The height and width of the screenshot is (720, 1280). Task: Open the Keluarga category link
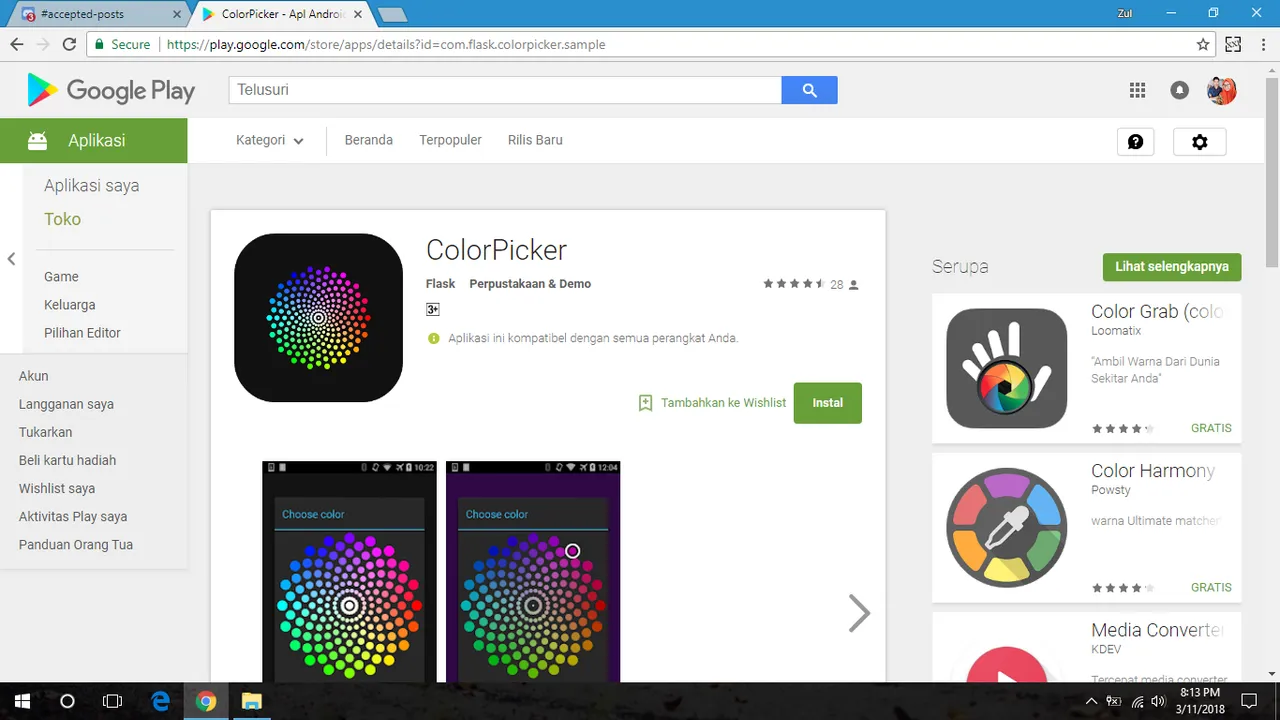tap(70, 305)
